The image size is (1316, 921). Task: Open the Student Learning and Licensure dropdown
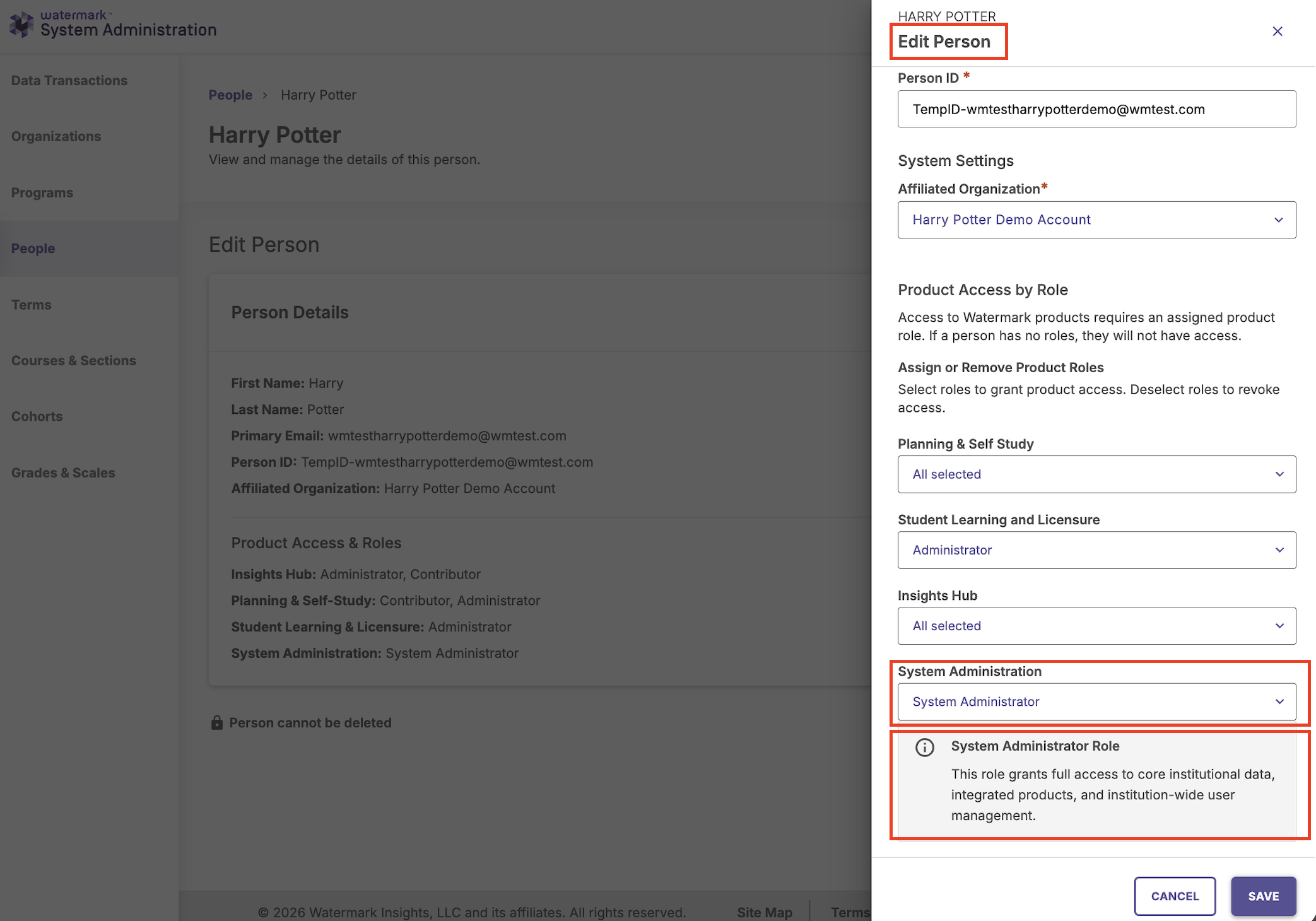click(1096, 550)
